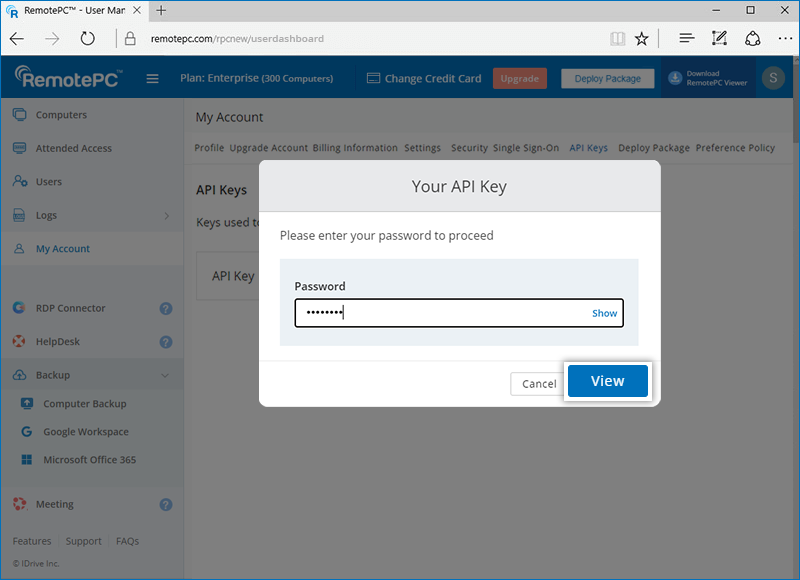Click the Upgrade button in header

519,78
